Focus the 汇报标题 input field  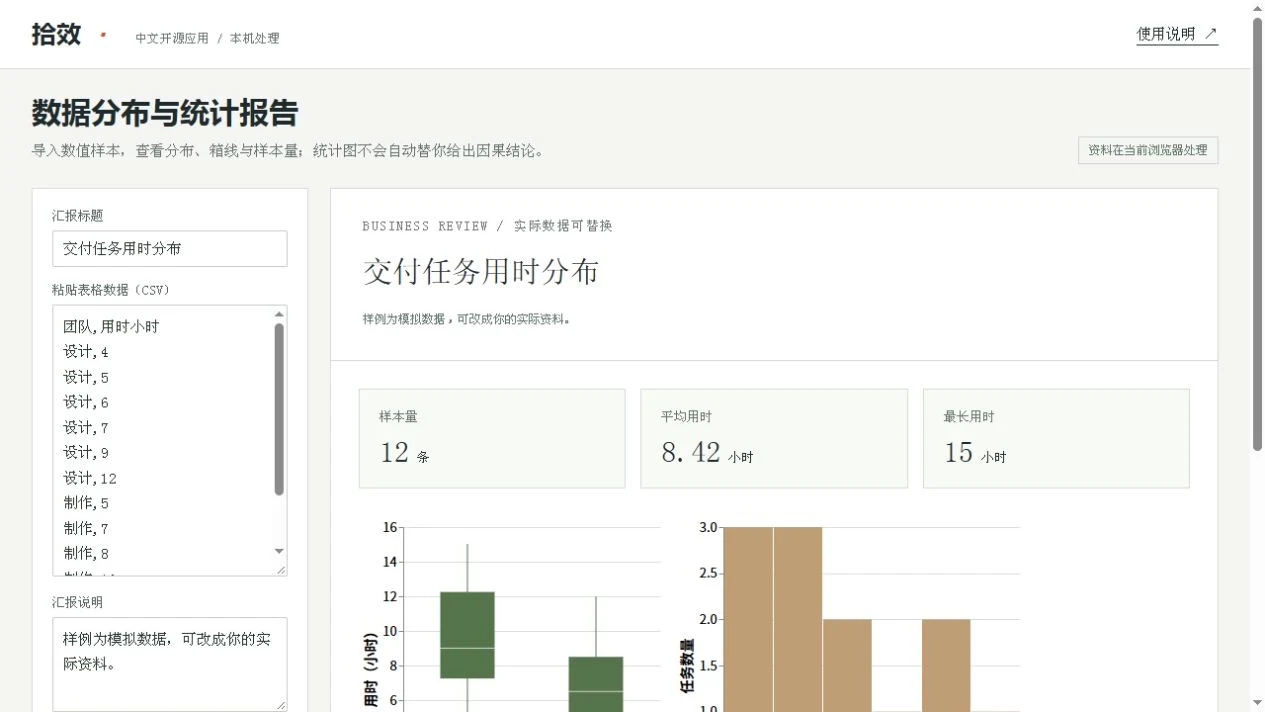pos(170,249)
